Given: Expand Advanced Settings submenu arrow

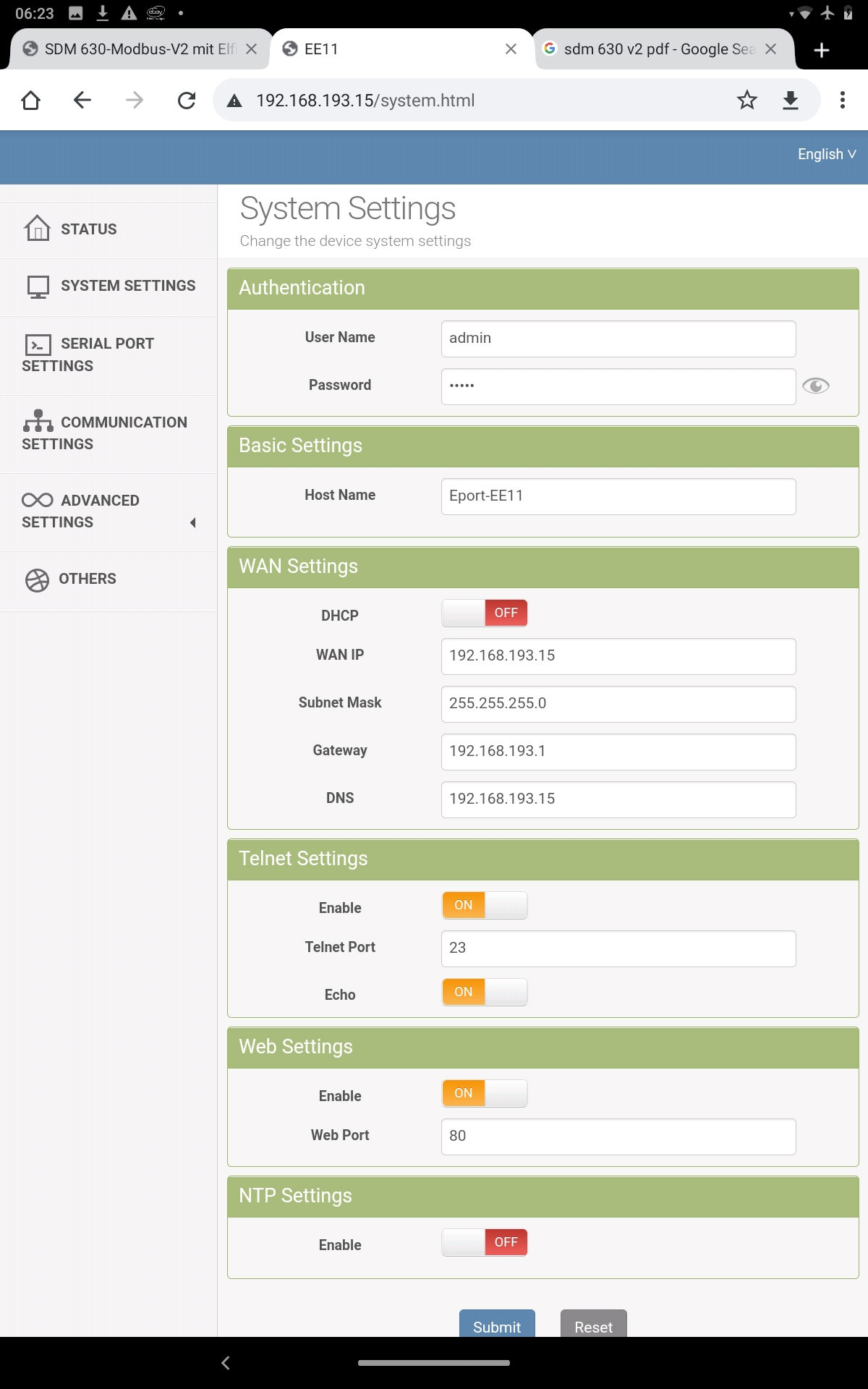Looking at the screenshot, I should 192,522.
